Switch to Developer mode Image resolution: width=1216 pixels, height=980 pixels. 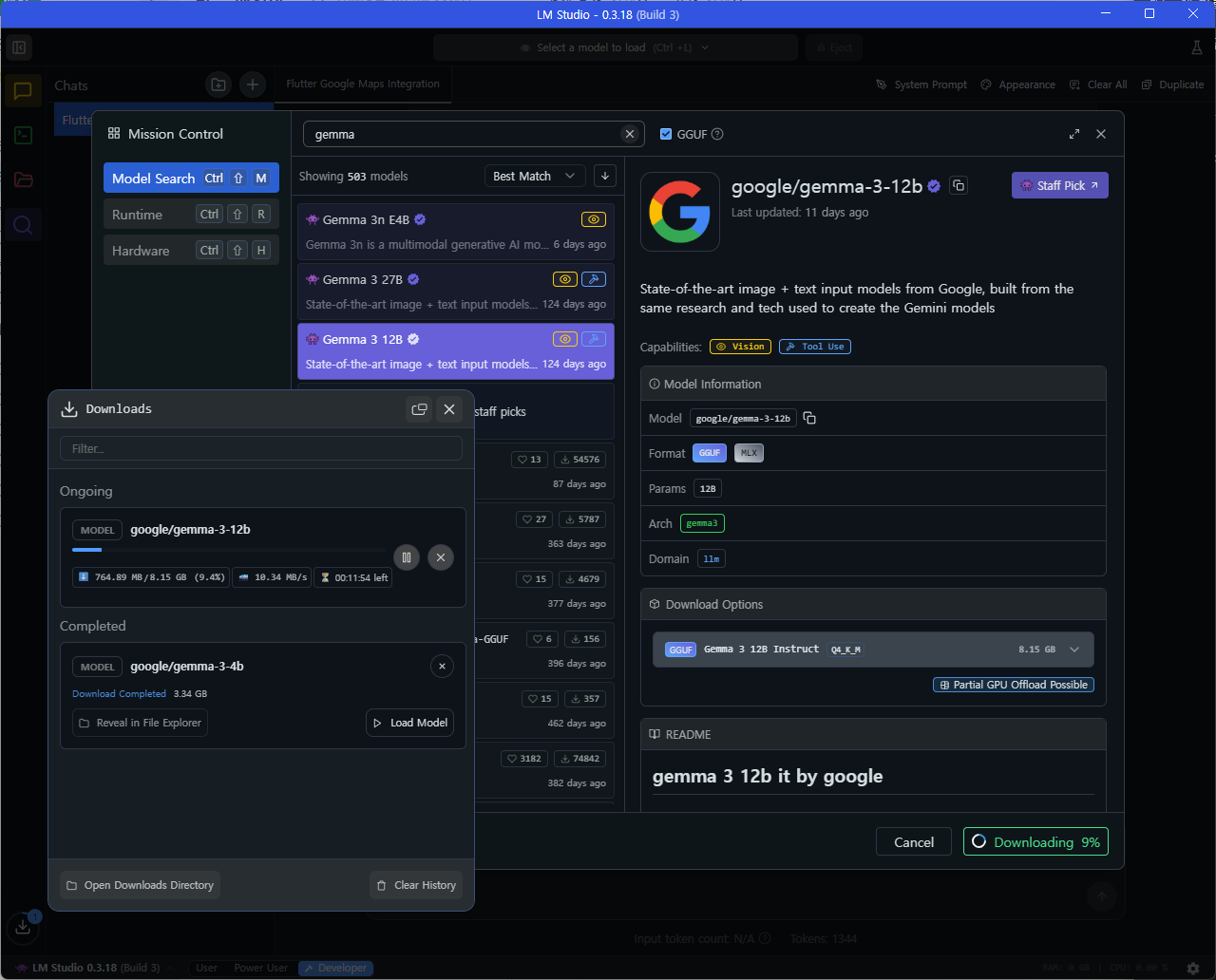click(x=335, y=968)
